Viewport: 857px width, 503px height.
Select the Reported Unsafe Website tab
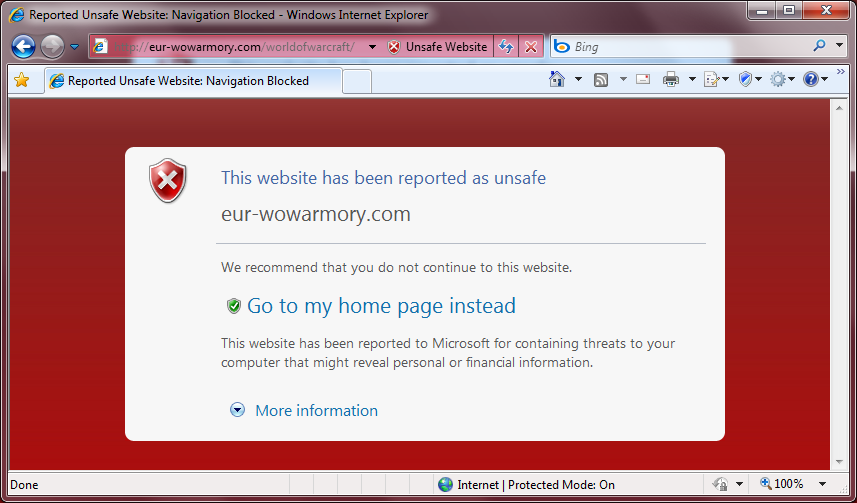point(193,81)
